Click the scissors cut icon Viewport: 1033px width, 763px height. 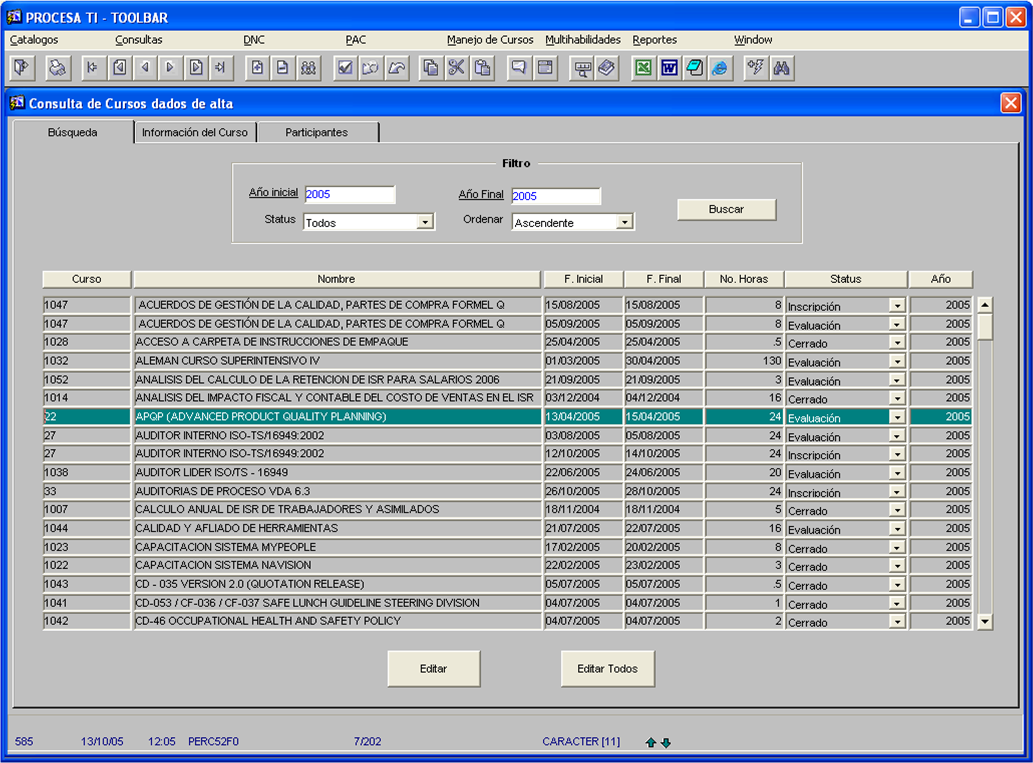point(456,68)
